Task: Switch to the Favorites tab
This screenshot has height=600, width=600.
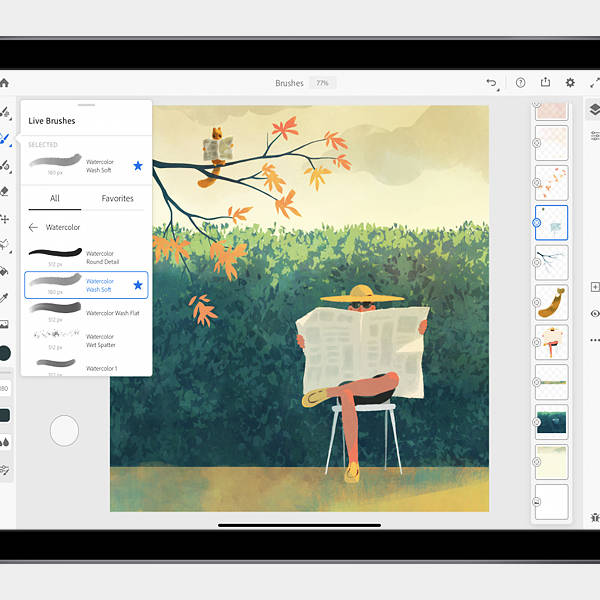Action: (117, 198)
